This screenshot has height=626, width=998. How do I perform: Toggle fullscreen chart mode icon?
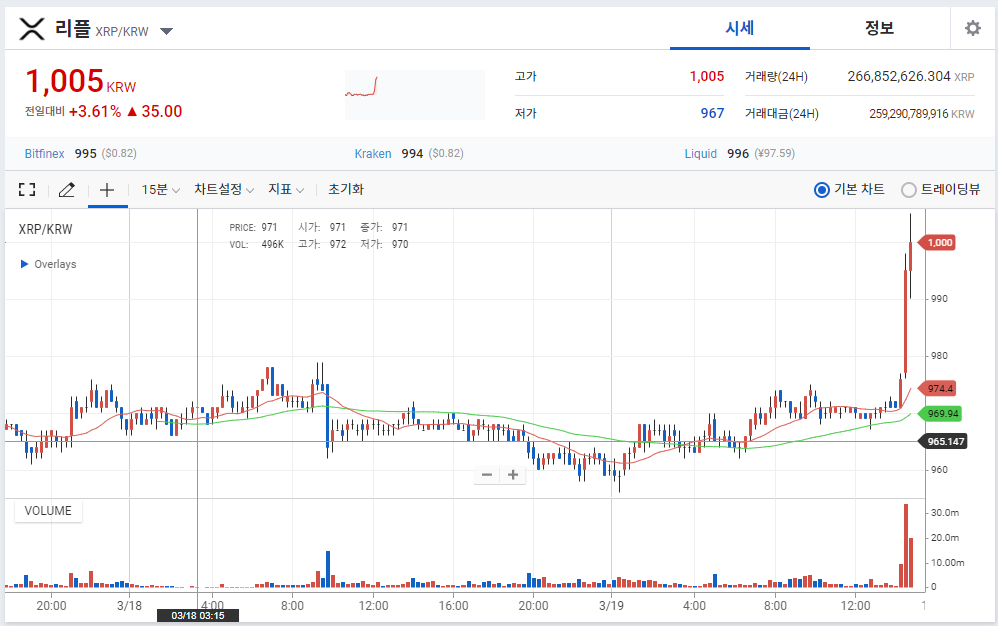[x=27, y=190]
